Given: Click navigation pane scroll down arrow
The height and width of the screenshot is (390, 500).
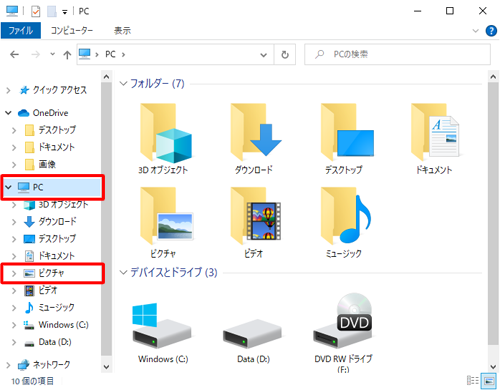Looking at the screenshot, I should point(106,367).
